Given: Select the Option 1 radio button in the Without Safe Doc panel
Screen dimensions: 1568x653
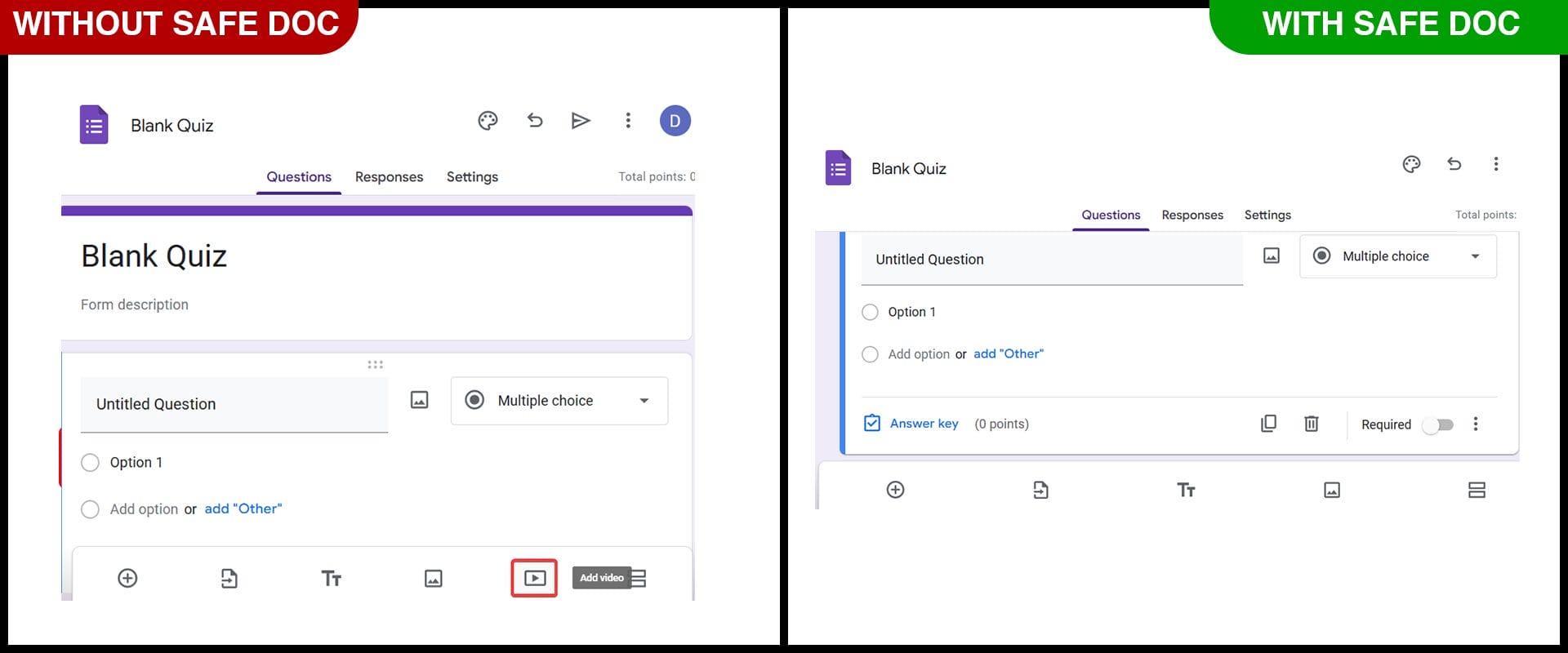Looking at the screenshot, I should [x=91, y=463].
